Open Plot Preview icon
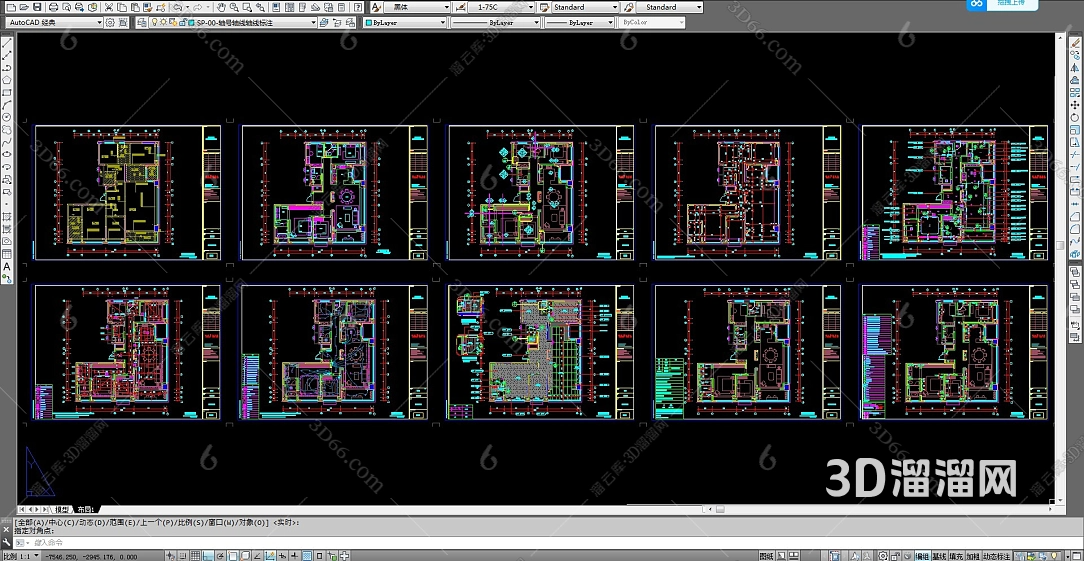1084x561 pixels. pos(66,7)
